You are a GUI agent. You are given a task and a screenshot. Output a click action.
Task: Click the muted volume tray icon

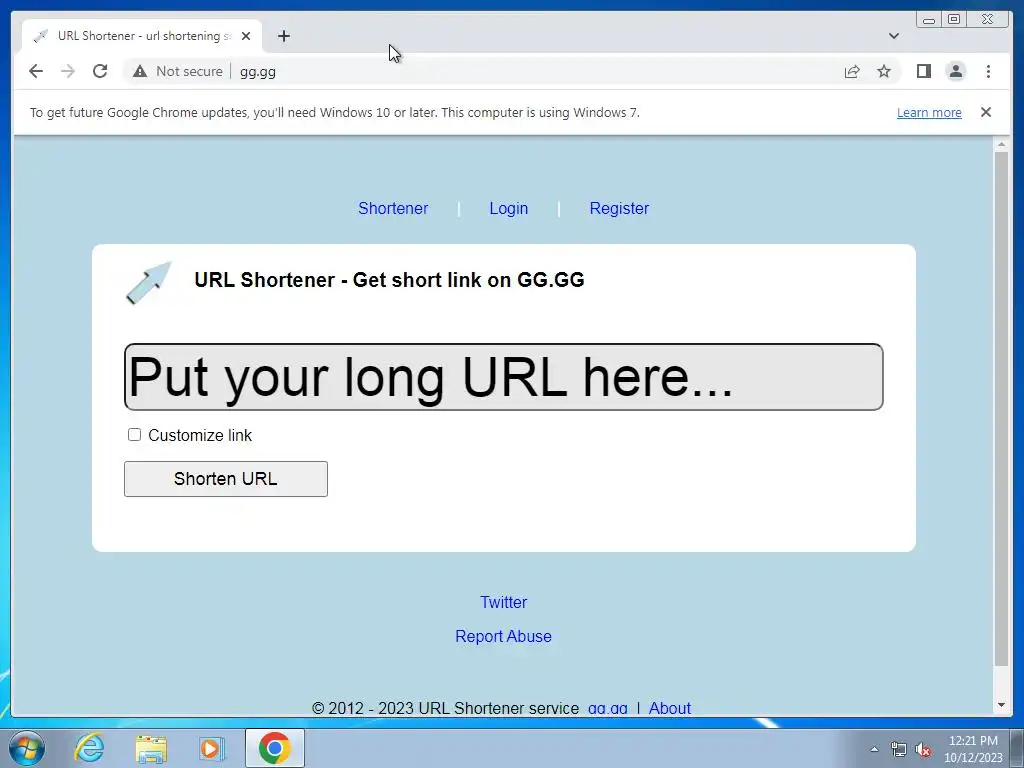pos(923,750)
